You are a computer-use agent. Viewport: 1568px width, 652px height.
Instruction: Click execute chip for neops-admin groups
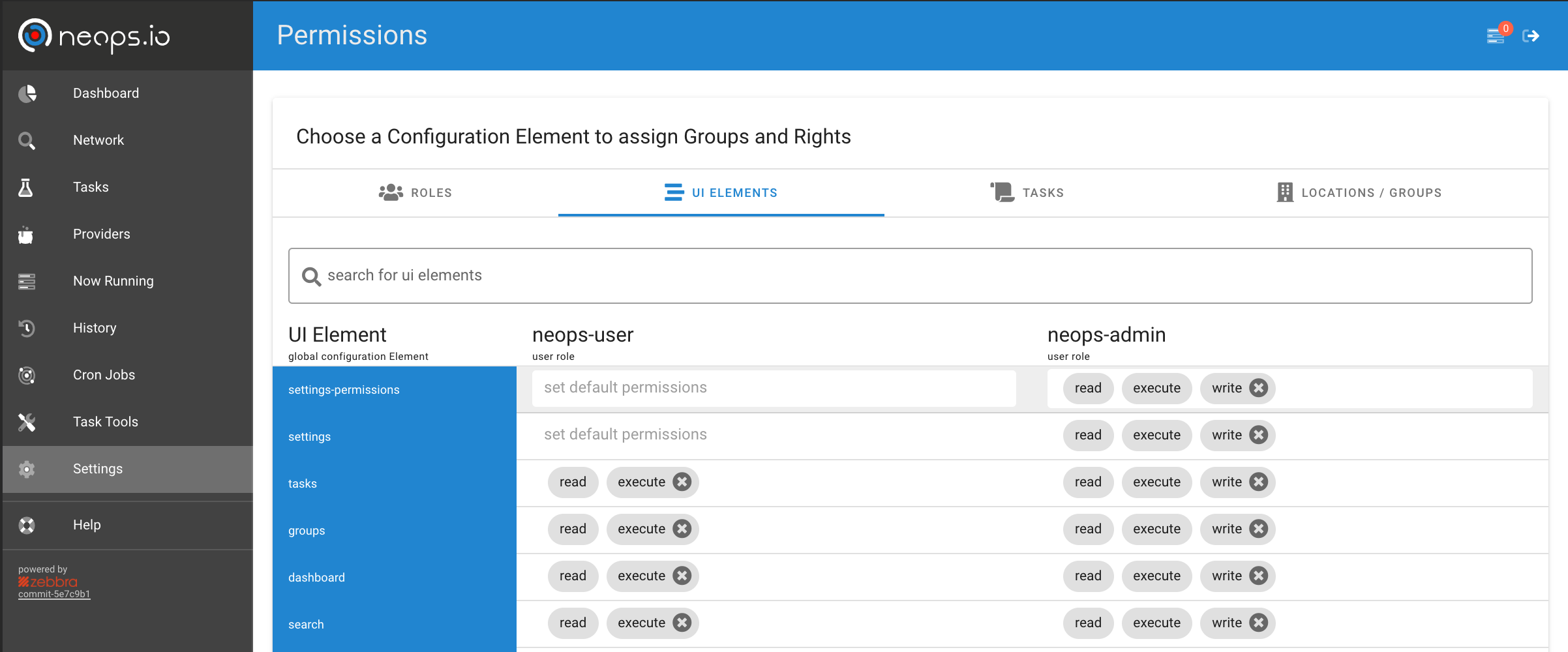click(x=1156, y=529)
